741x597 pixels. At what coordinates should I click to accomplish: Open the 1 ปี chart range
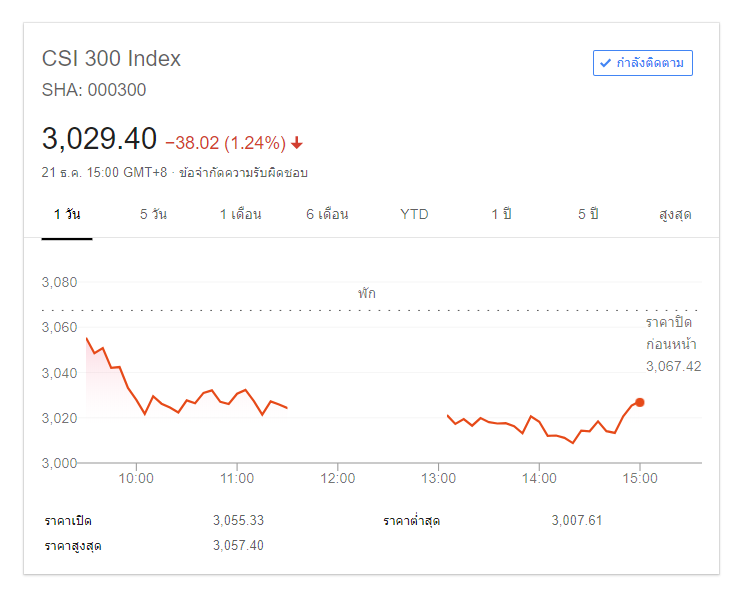pos(501,215)
